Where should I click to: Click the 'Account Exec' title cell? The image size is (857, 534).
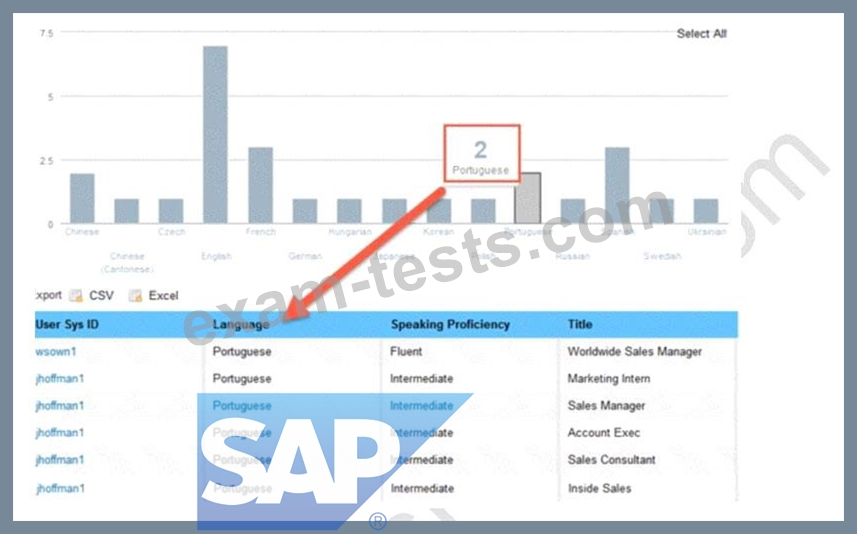(x=603, y=433)
